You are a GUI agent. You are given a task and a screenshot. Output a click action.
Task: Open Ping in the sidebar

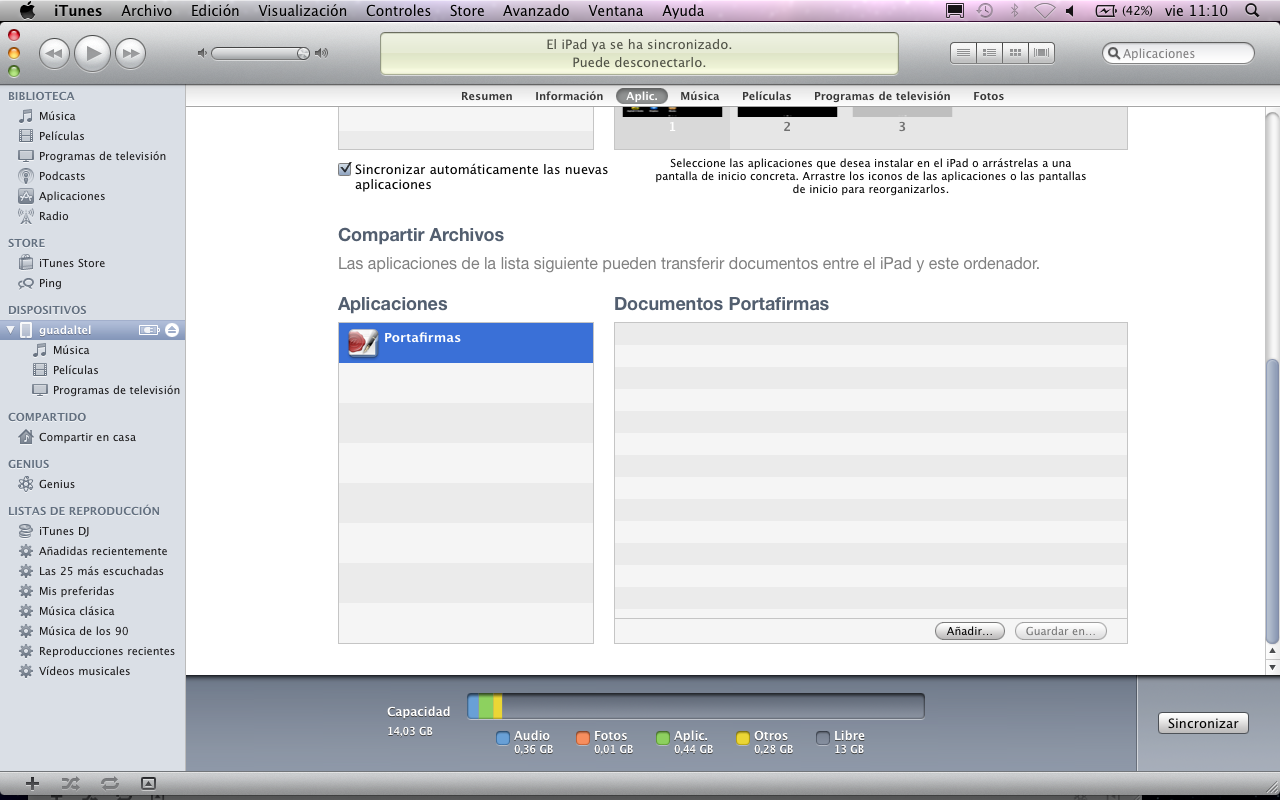[x=50, y=283]
